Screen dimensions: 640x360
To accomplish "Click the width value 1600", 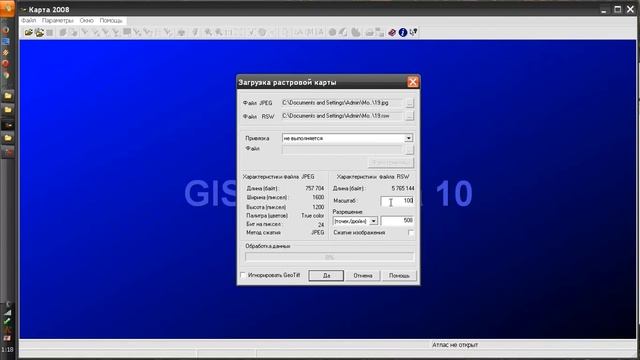I will (318, 197).
